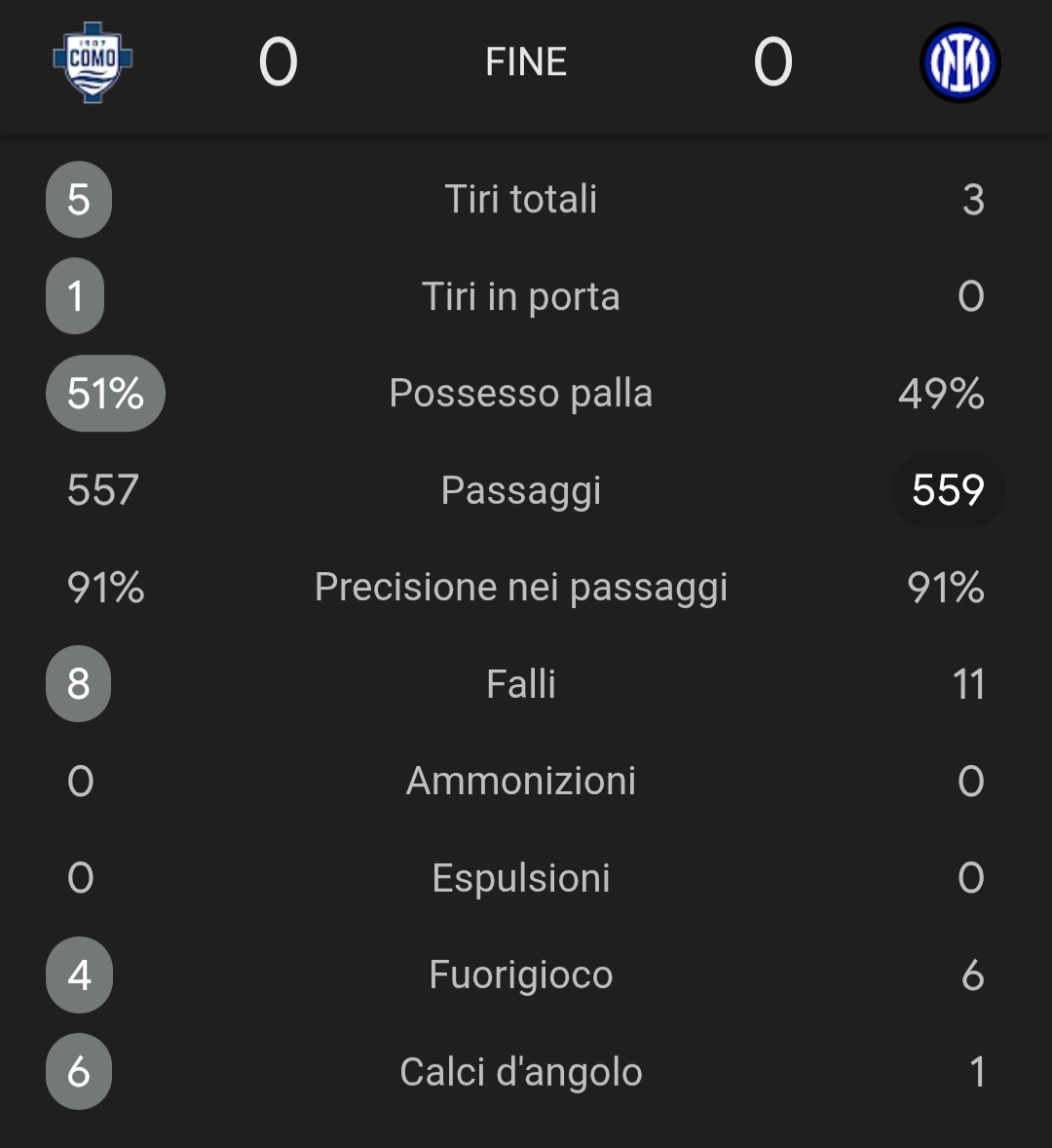The height and width of the screenshot is (1148, 1052).
Task: Click Como's highlighted 8 fouls badge
Action: [x=79, y=684]
